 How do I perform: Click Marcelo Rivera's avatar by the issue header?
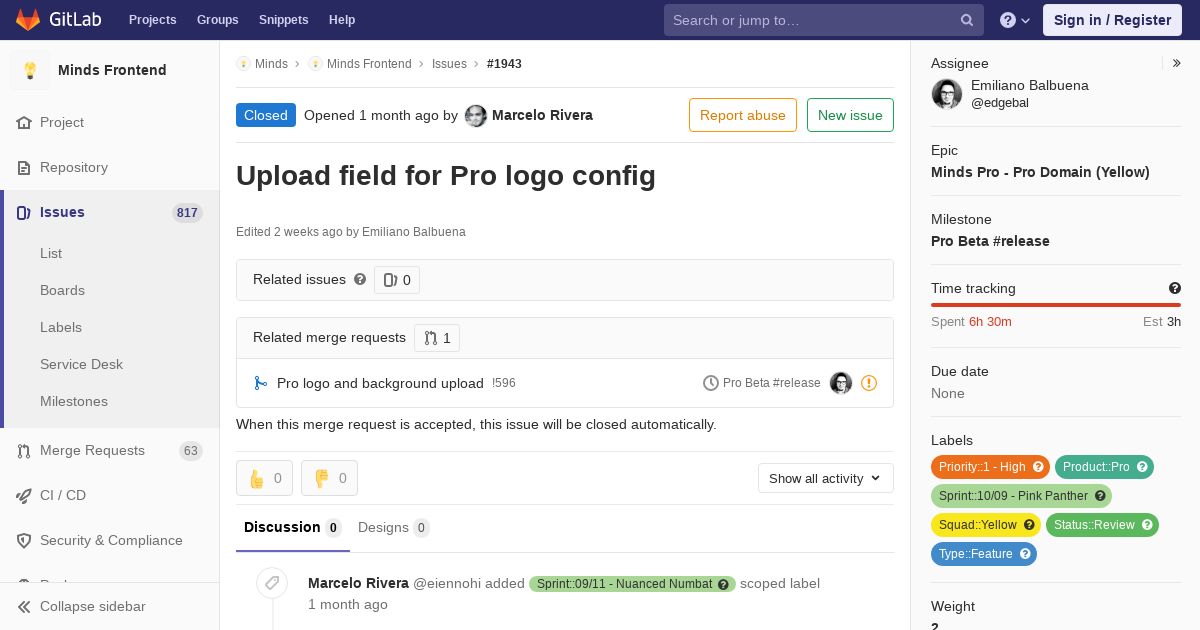tap(476, 116)
